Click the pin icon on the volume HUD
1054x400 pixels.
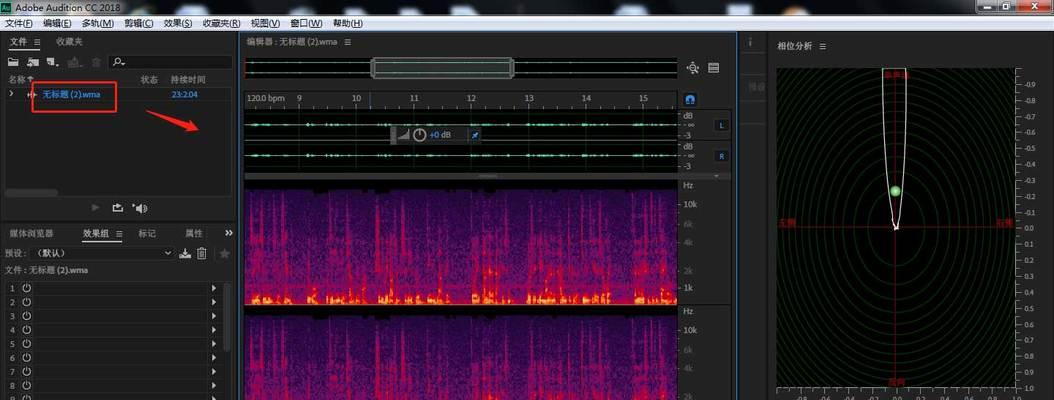coord(475,135)
